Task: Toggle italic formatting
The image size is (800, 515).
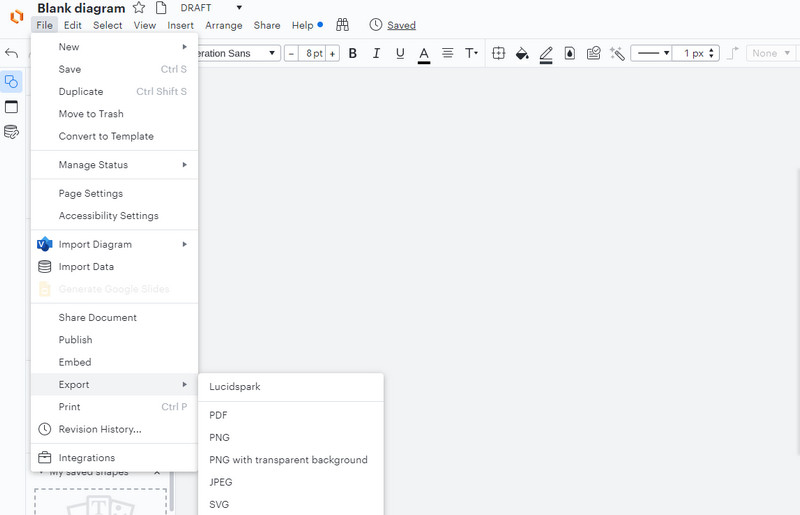Action: [376, 53]
